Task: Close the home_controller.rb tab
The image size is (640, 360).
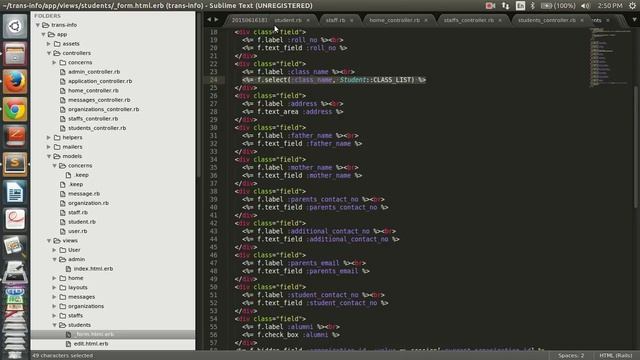Action: (x=426, y=20)
